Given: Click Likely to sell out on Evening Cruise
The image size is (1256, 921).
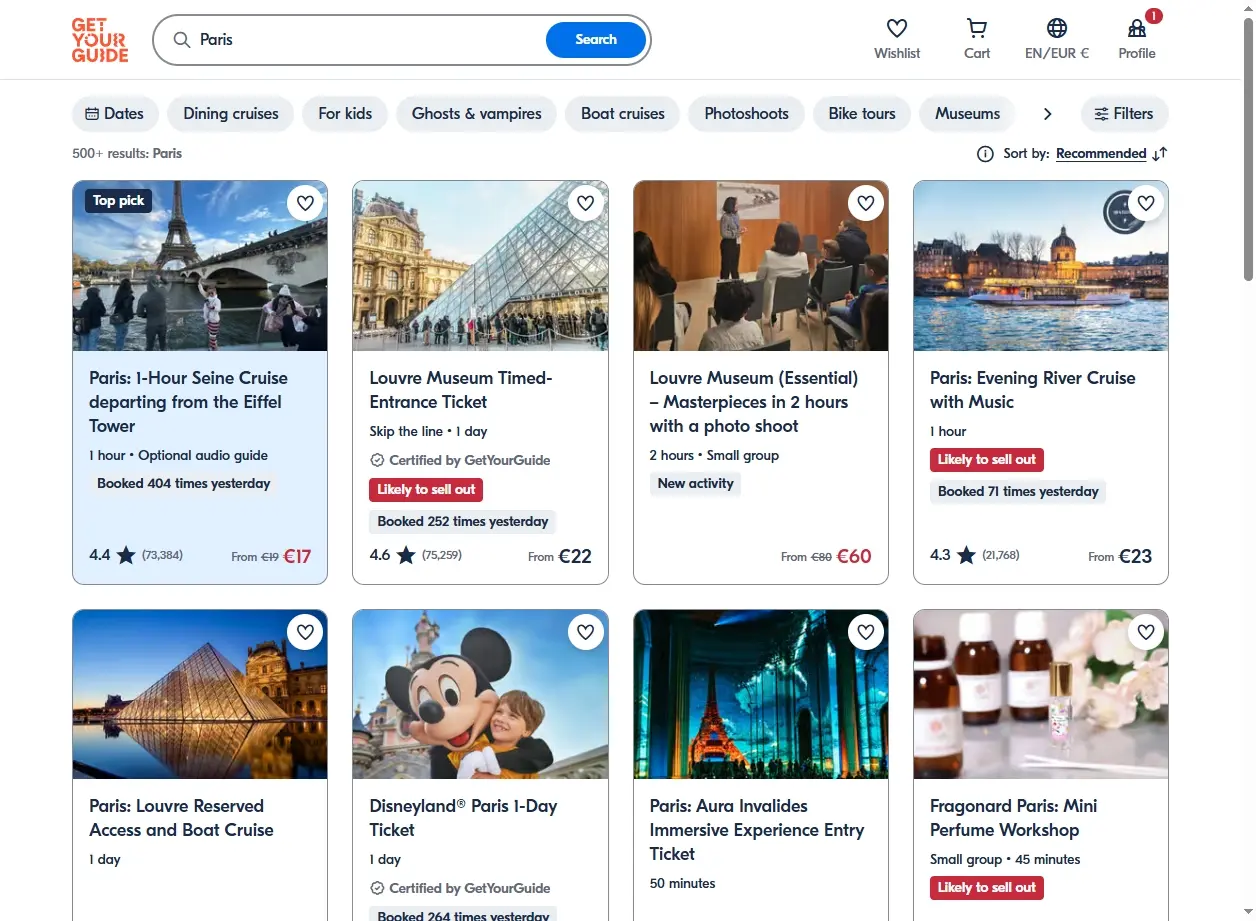Looking at the screenshot, I should tap(987, 460).
